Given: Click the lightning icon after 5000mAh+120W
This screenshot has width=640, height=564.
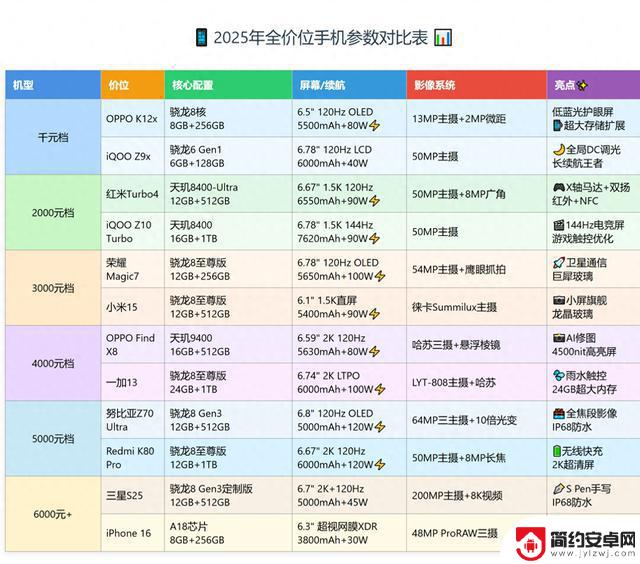Looking at the screenshot, I should click(x=380, y=427).
